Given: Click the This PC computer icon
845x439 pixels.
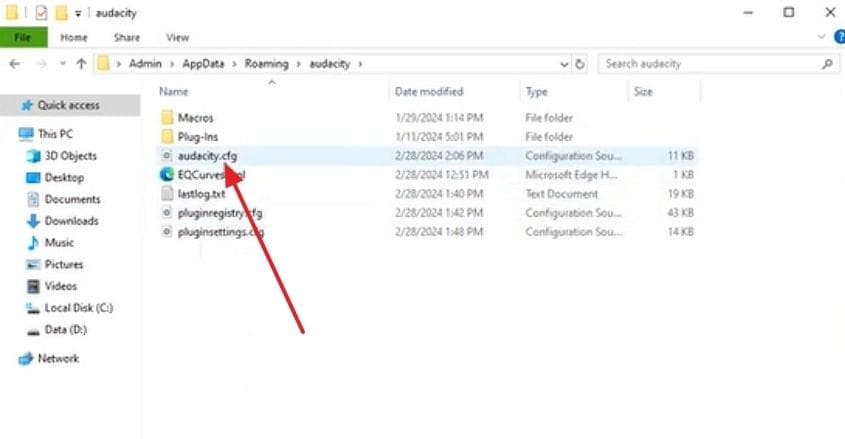Looking at the screenshot, I should click(x=26, y=134).
